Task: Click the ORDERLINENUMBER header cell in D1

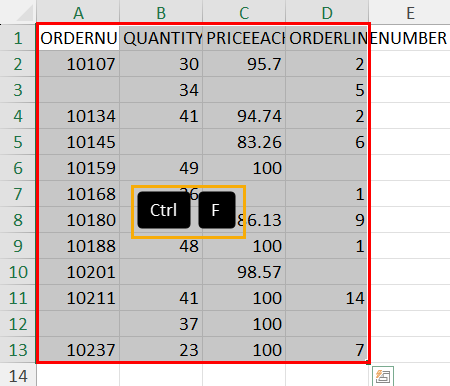Action: click(x=327, y=38)
